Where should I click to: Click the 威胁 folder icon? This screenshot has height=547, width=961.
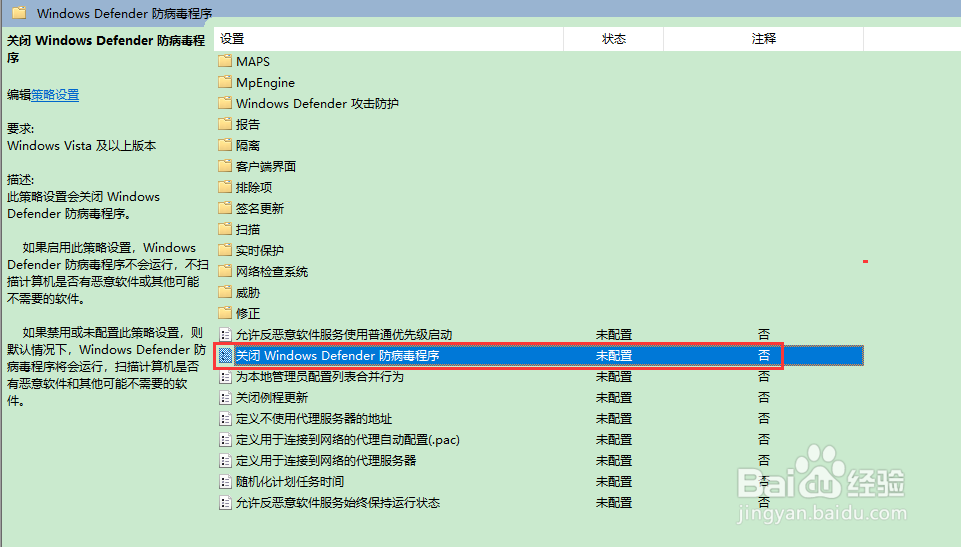click(x=225, y=292)
